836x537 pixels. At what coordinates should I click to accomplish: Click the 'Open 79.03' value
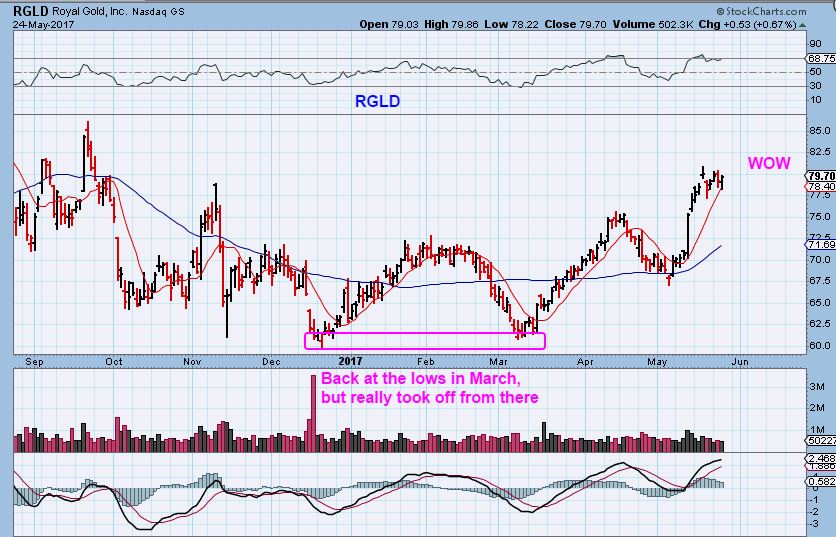click(x=389, y=25)
